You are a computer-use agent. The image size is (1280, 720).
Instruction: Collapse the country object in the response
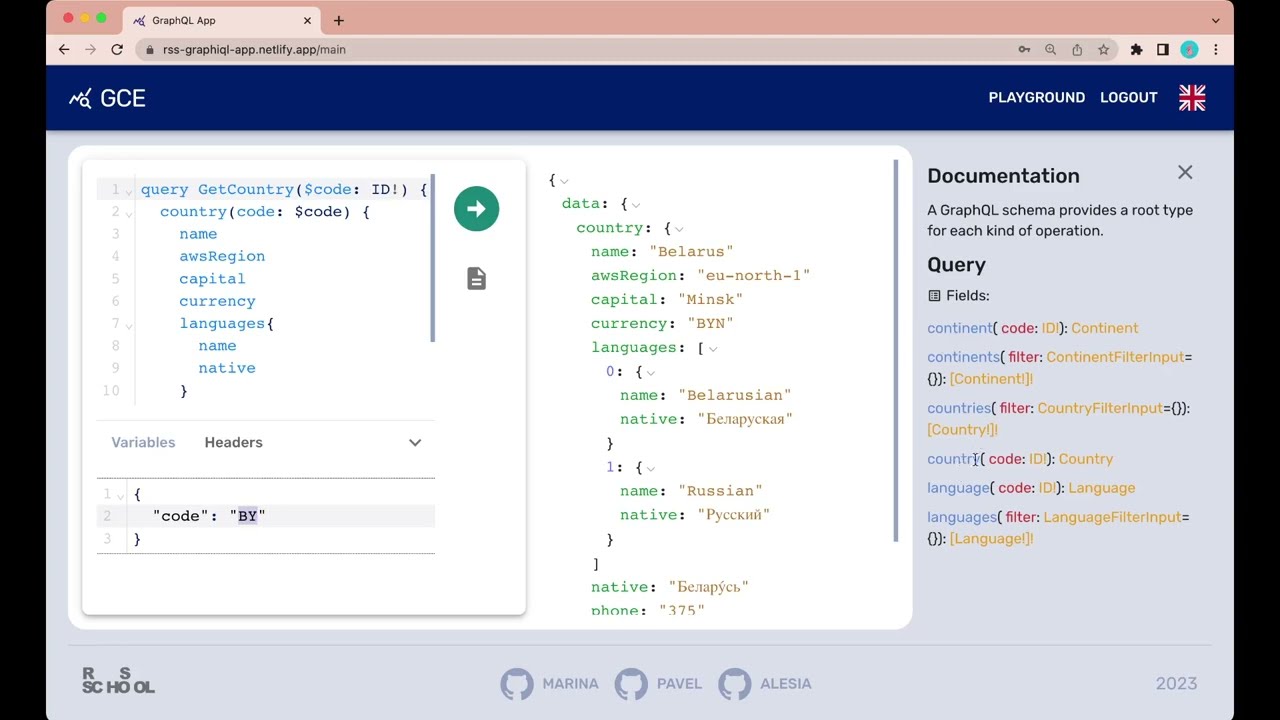coord(679,229)
